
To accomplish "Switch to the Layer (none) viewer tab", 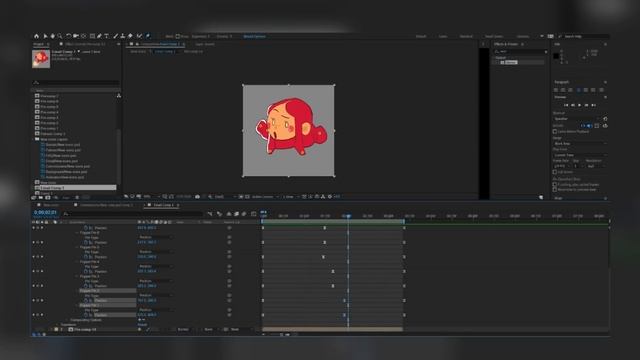I will (x=204, y=44).
